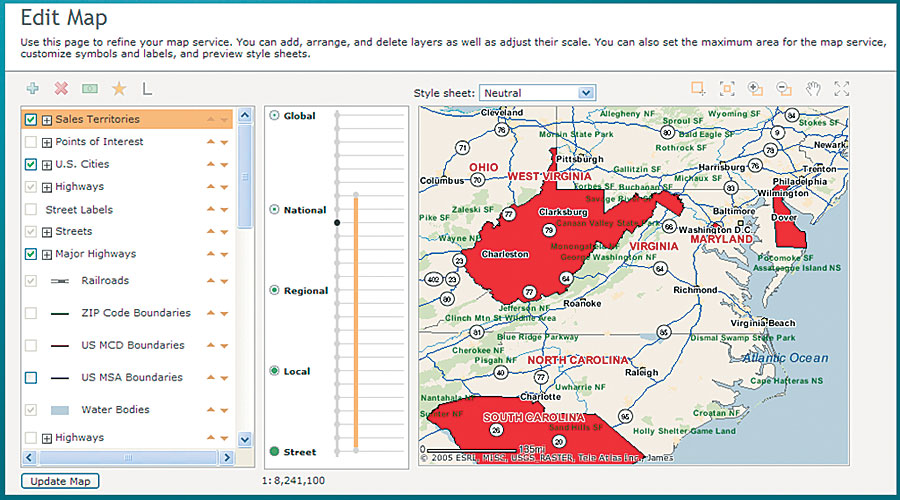Select the zoom in map tool
The width and height of the screenshot is (900, 500).
point(755,88)
